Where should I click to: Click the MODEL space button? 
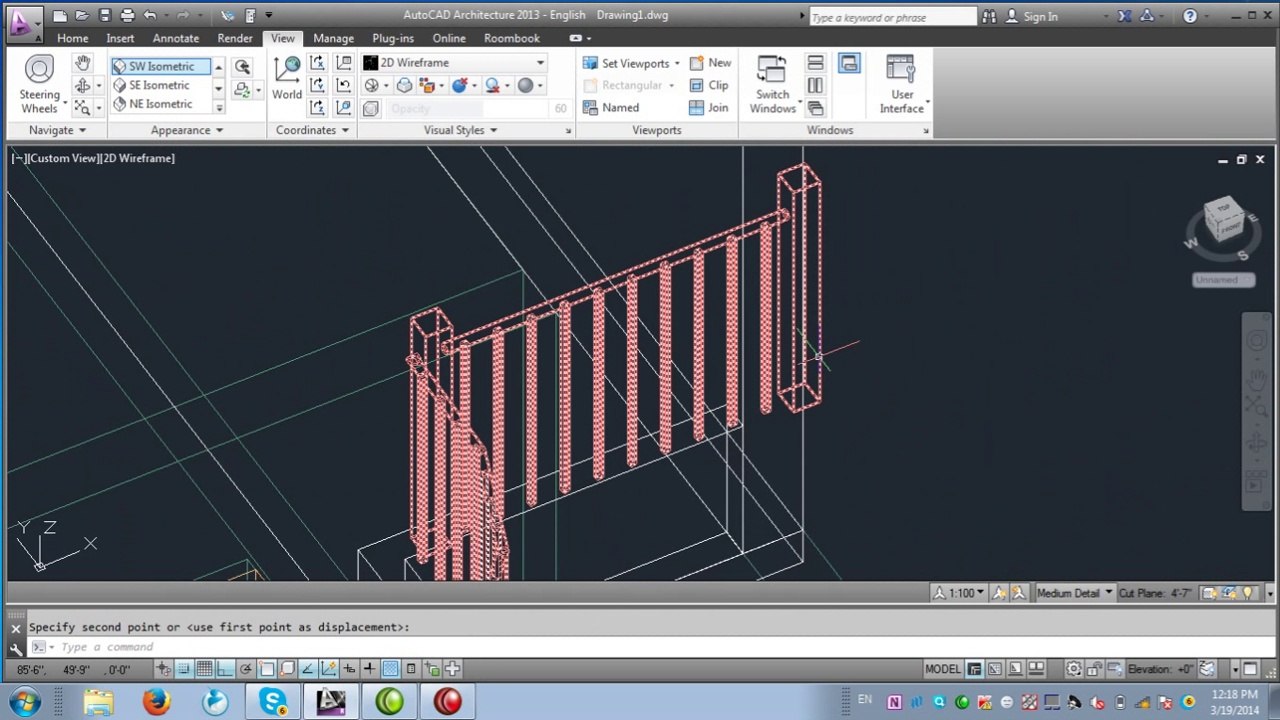[x=942, y=669]
